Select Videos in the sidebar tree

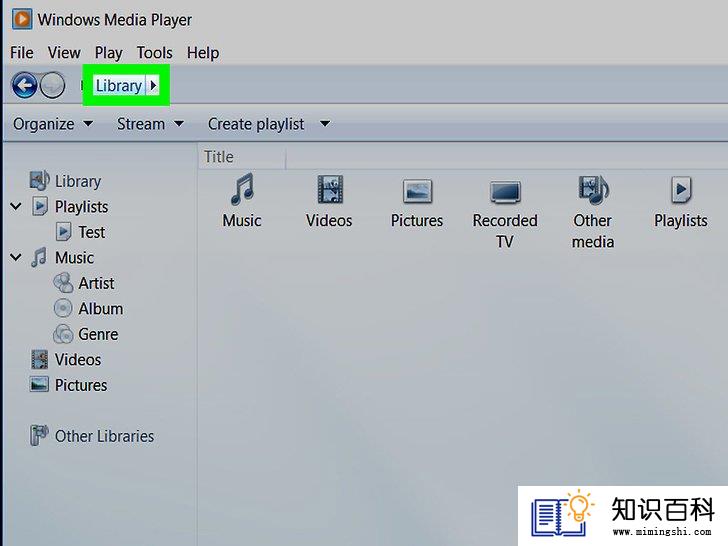[x=78, y=360]
